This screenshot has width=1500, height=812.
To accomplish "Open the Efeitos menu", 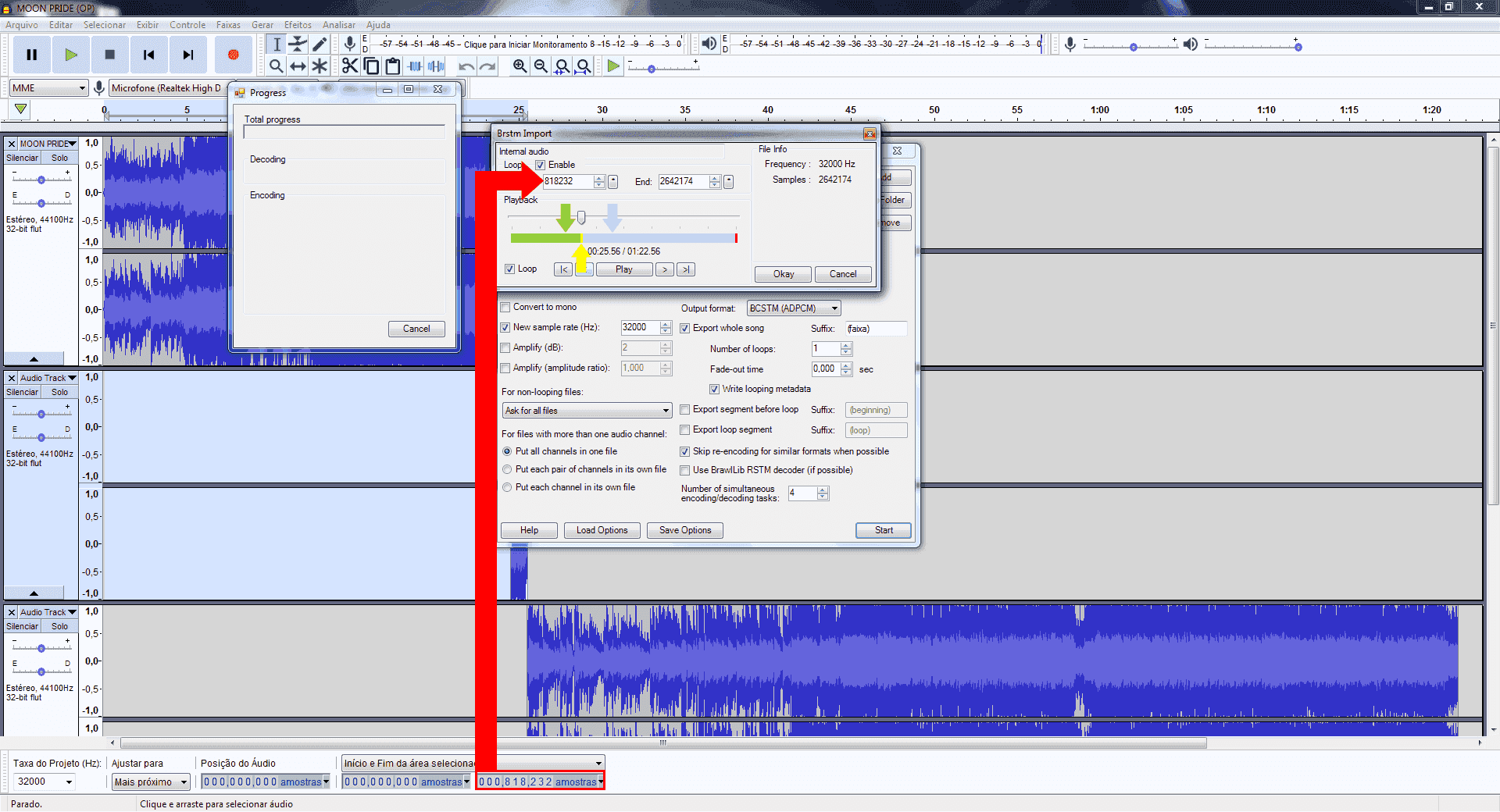I will (x=298, y=25).
